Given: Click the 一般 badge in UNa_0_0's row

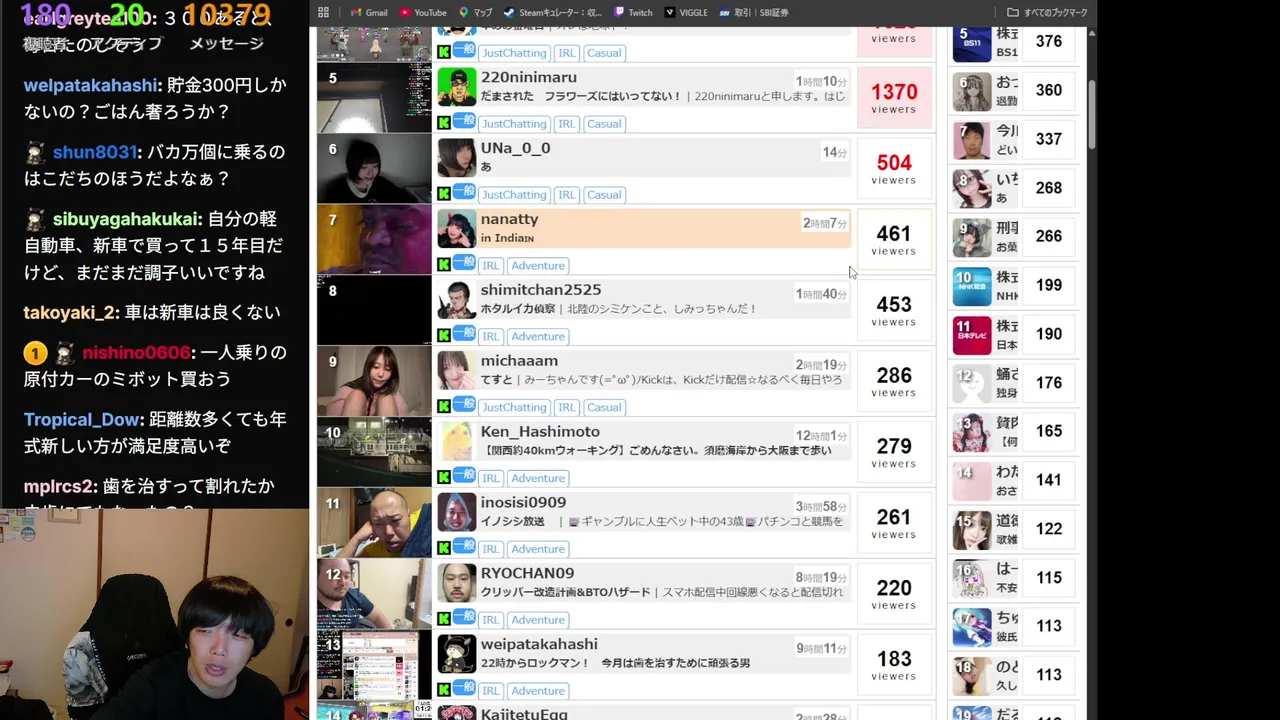Looking at the screenshot, I should pyautogui.click(x=464, y=191).
